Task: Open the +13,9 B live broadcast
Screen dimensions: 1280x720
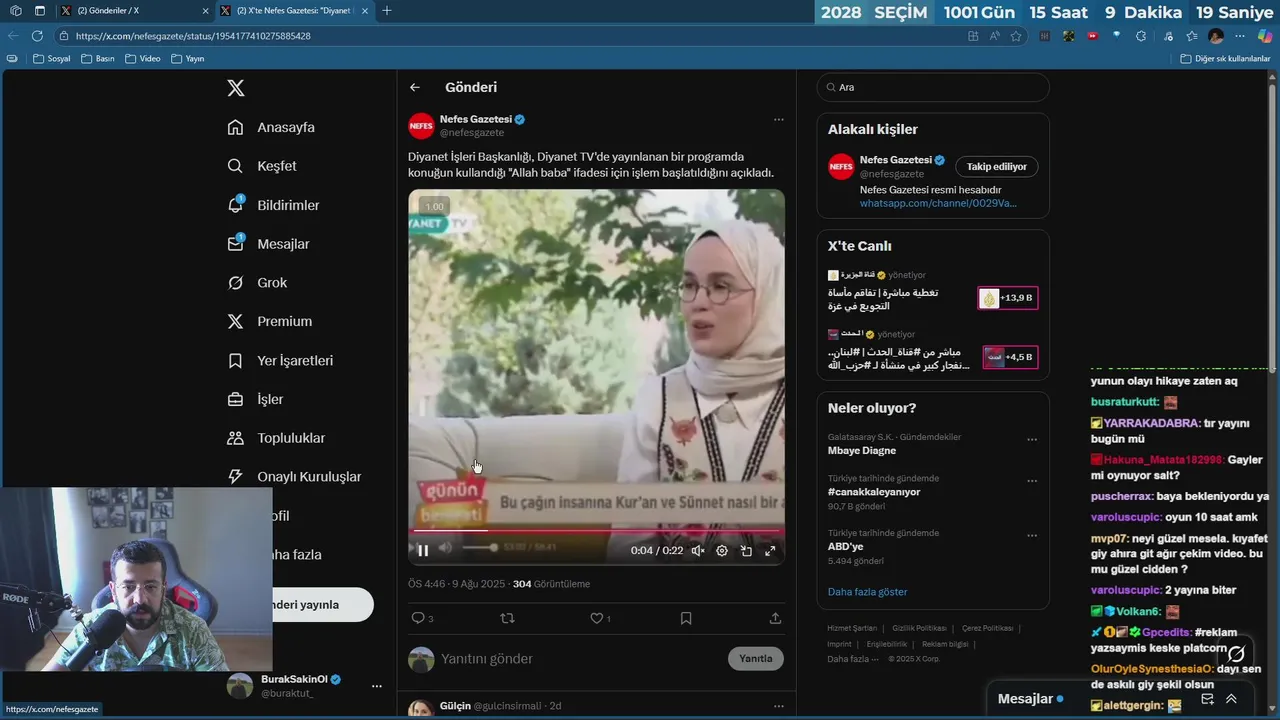Action: (x=1008, y=298)
